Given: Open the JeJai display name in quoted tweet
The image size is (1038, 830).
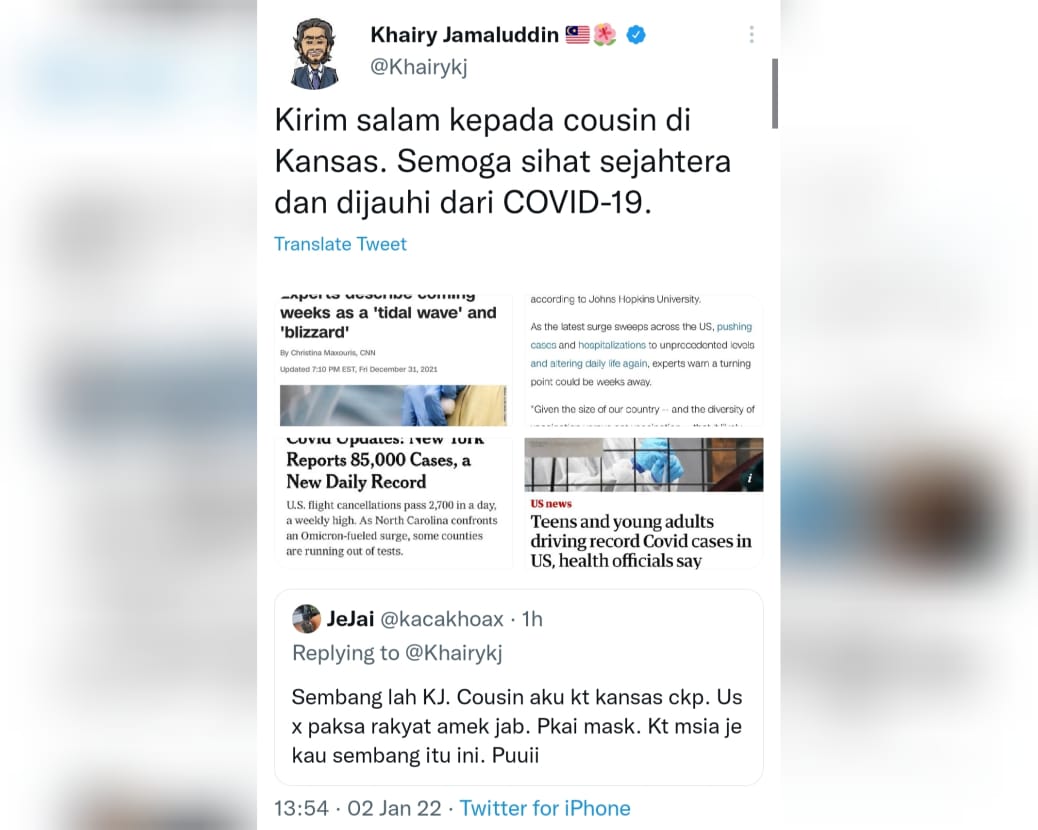Looking at the screenshot, I should [x=351, y=619].
